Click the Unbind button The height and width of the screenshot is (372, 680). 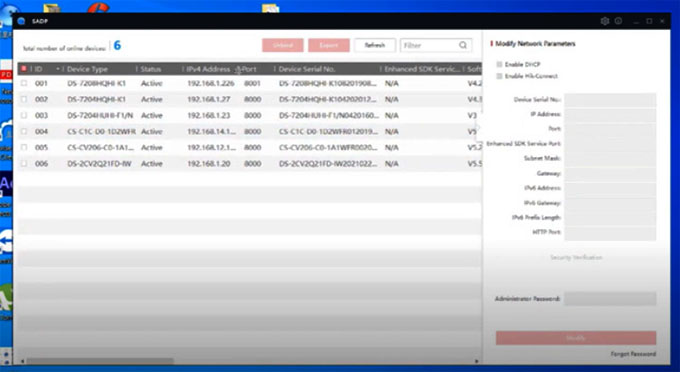tap(283, 45)
